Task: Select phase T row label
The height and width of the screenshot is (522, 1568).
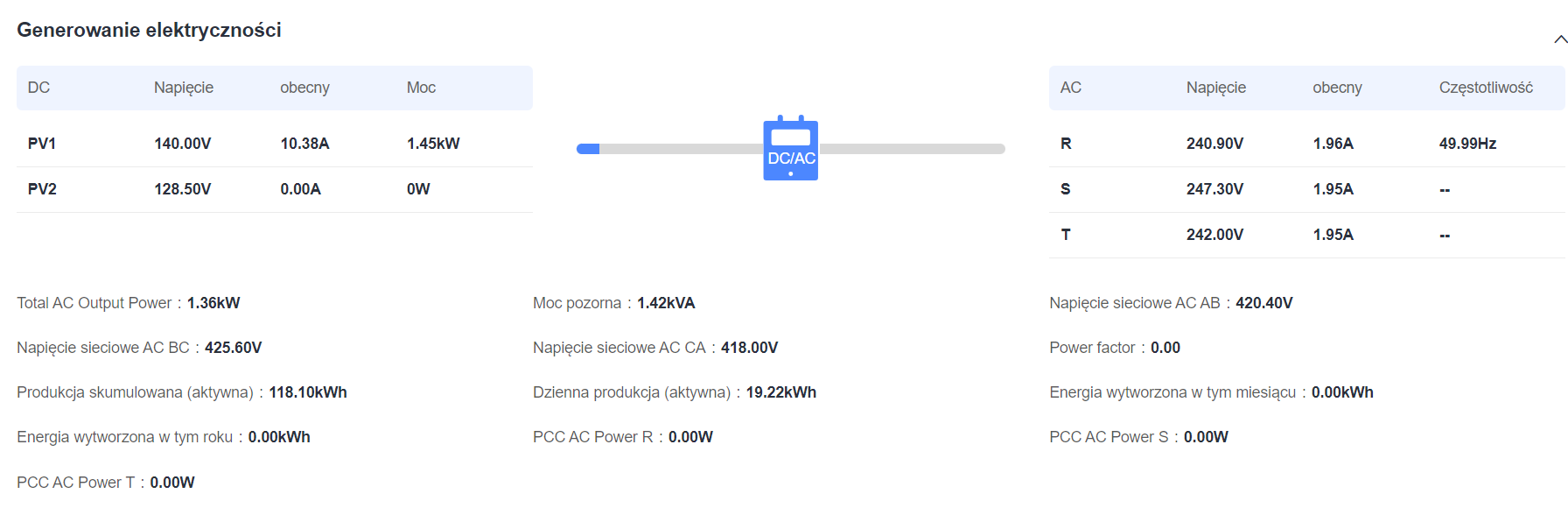Action: coord(1066,235)
